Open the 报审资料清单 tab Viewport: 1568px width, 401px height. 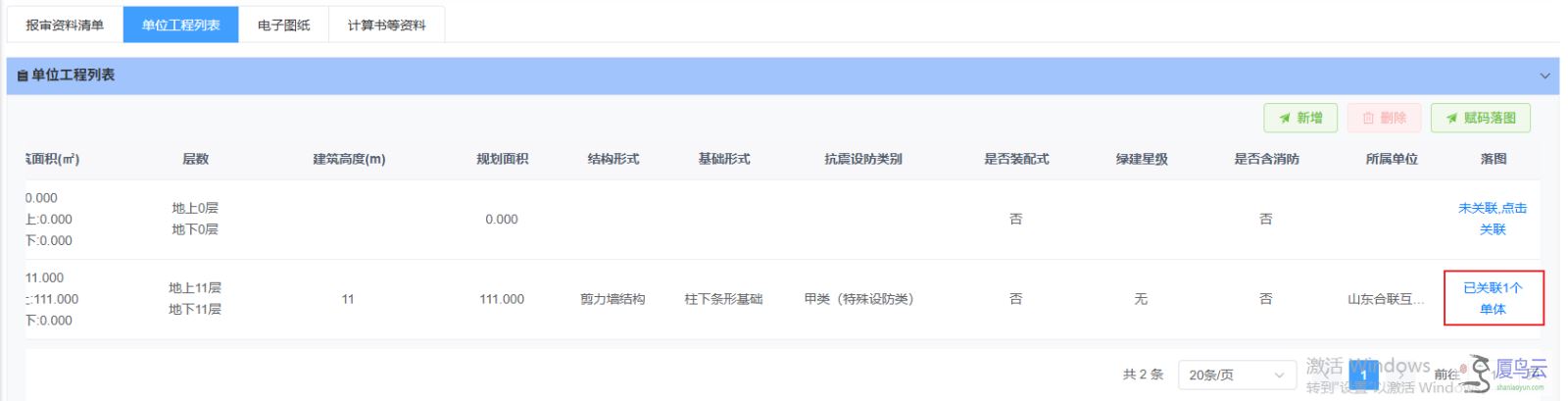tap(65, 25)
